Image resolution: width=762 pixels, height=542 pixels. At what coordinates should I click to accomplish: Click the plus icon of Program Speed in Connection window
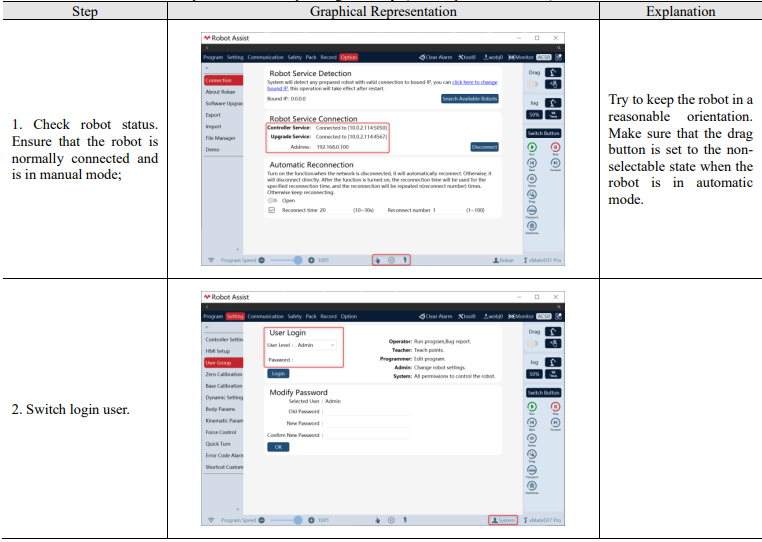click(x=311, y=260)
